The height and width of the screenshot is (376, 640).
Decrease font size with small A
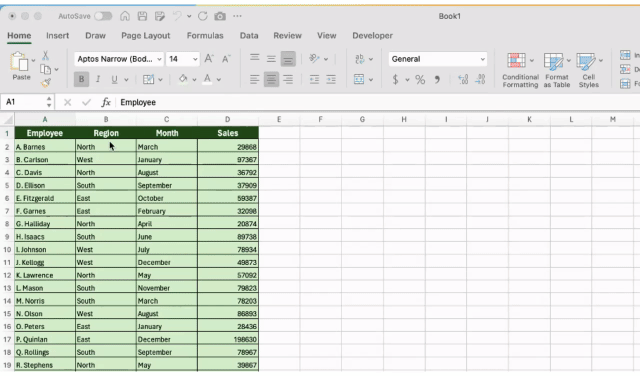click(x=226, y=59)
